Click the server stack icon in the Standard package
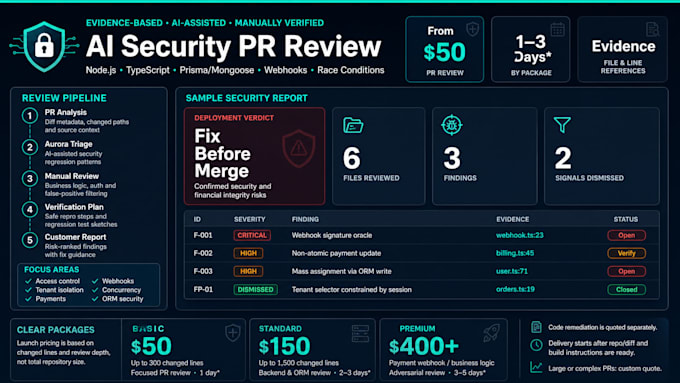 coord(360,333)
